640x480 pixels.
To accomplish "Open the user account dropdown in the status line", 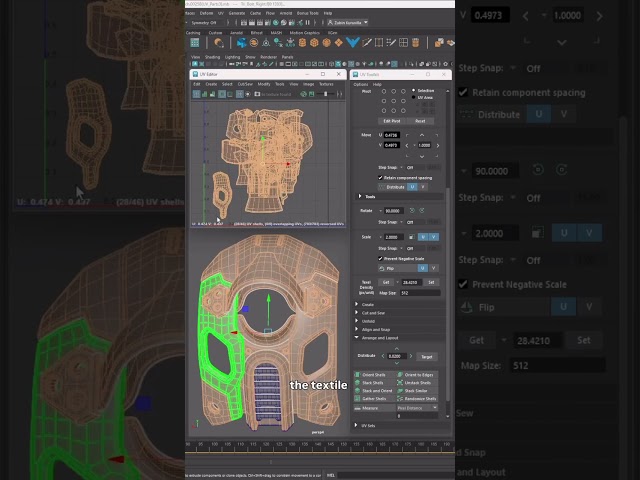I will click(x=348, y=22).
